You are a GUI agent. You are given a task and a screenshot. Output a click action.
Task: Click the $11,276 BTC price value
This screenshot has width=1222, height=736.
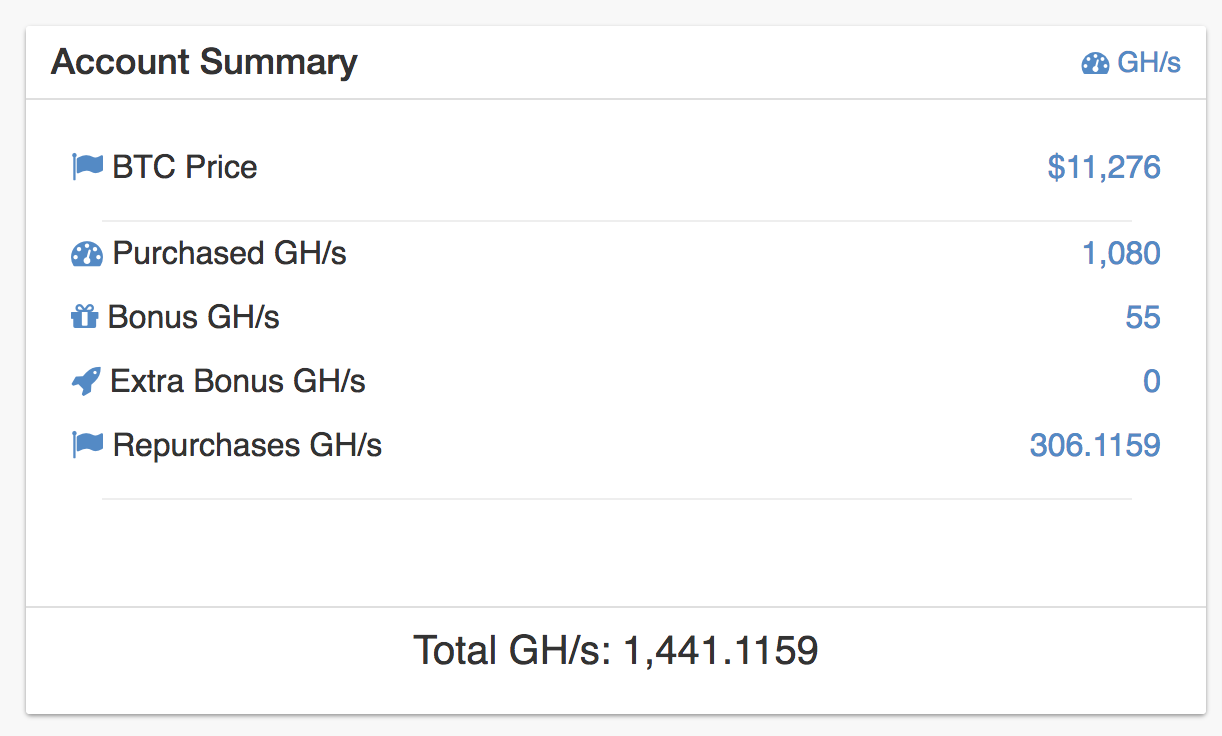[1103, 167]
